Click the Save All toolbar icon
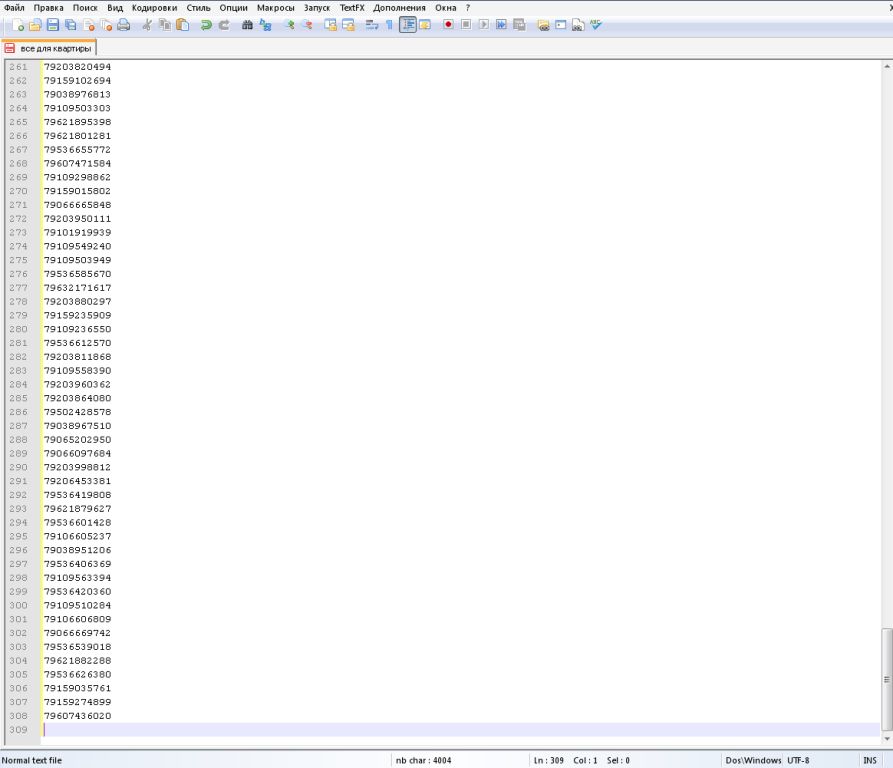 [x=71, y=24]
